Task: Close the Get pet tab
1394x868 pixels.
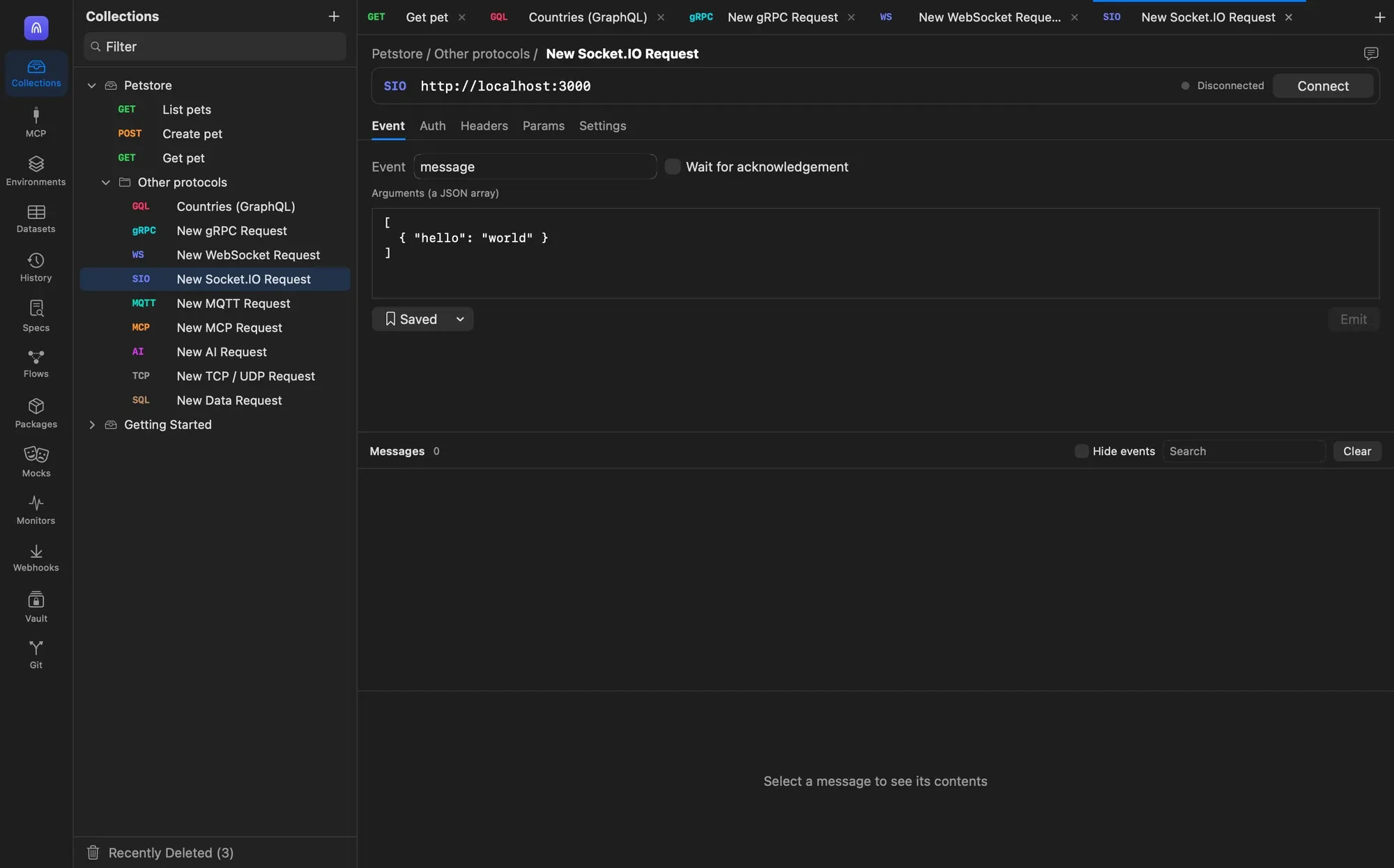Action: [461, 17]
